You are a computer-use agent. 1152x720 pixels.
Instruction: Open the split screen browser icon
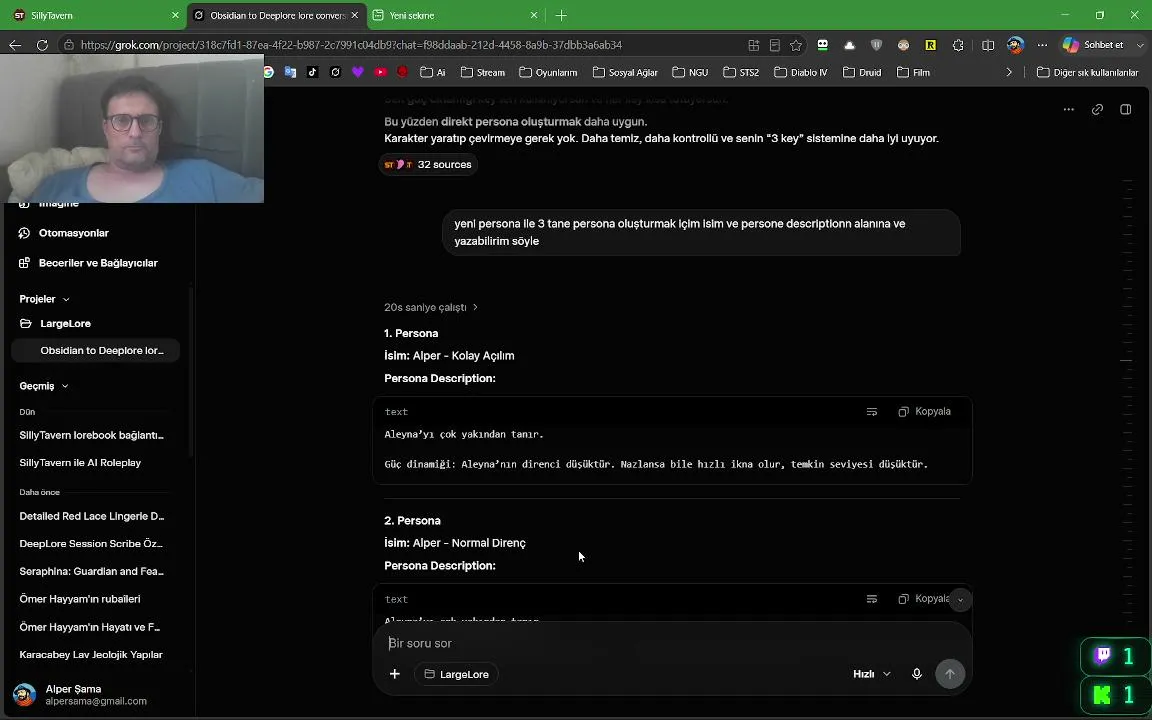(x=988, y=45)
